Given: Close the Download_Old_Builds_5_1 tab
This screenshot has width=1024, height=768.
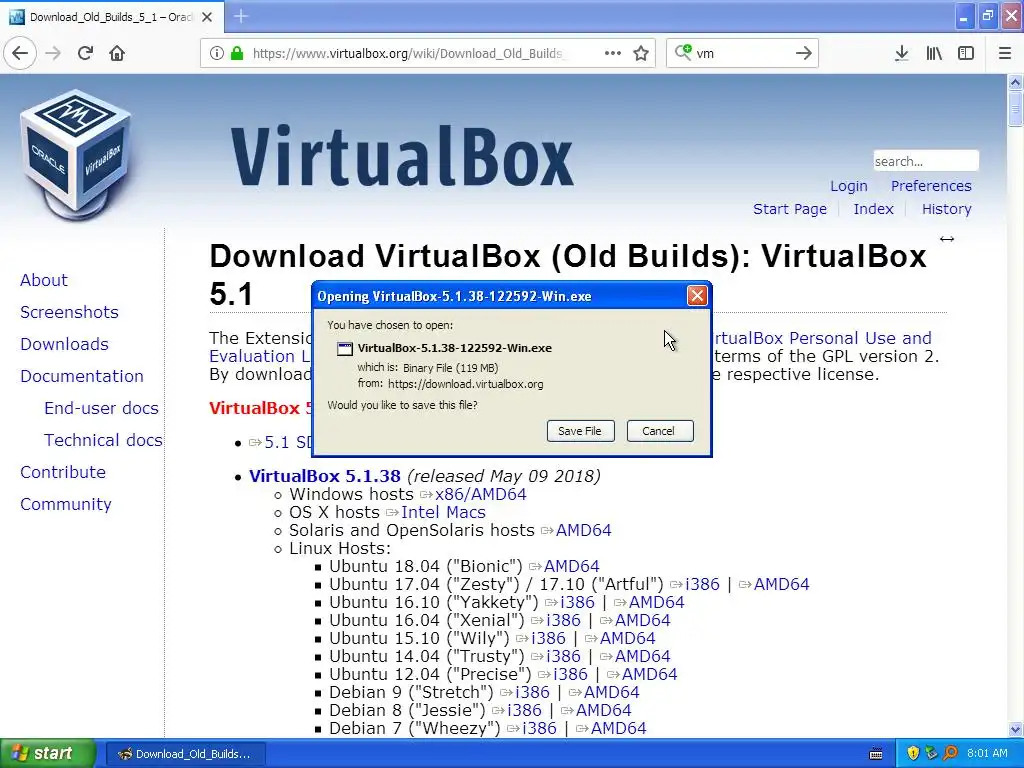Looking at the screenshot, I should point(207,17).
